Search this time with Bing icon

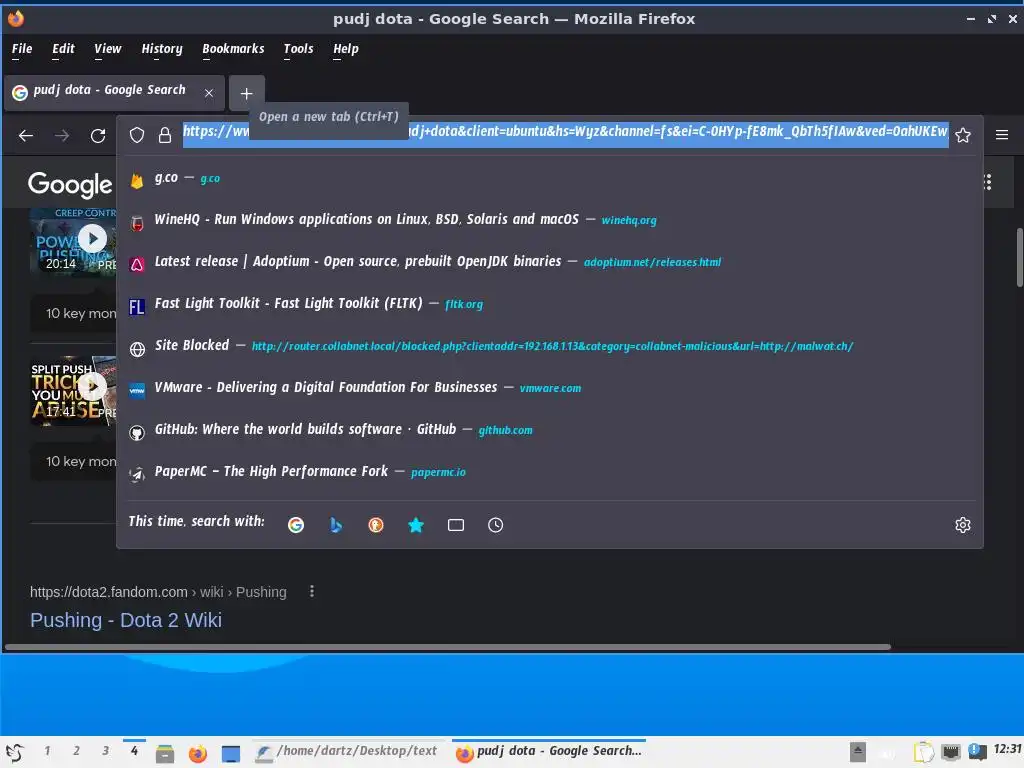[x=336, y=525]
